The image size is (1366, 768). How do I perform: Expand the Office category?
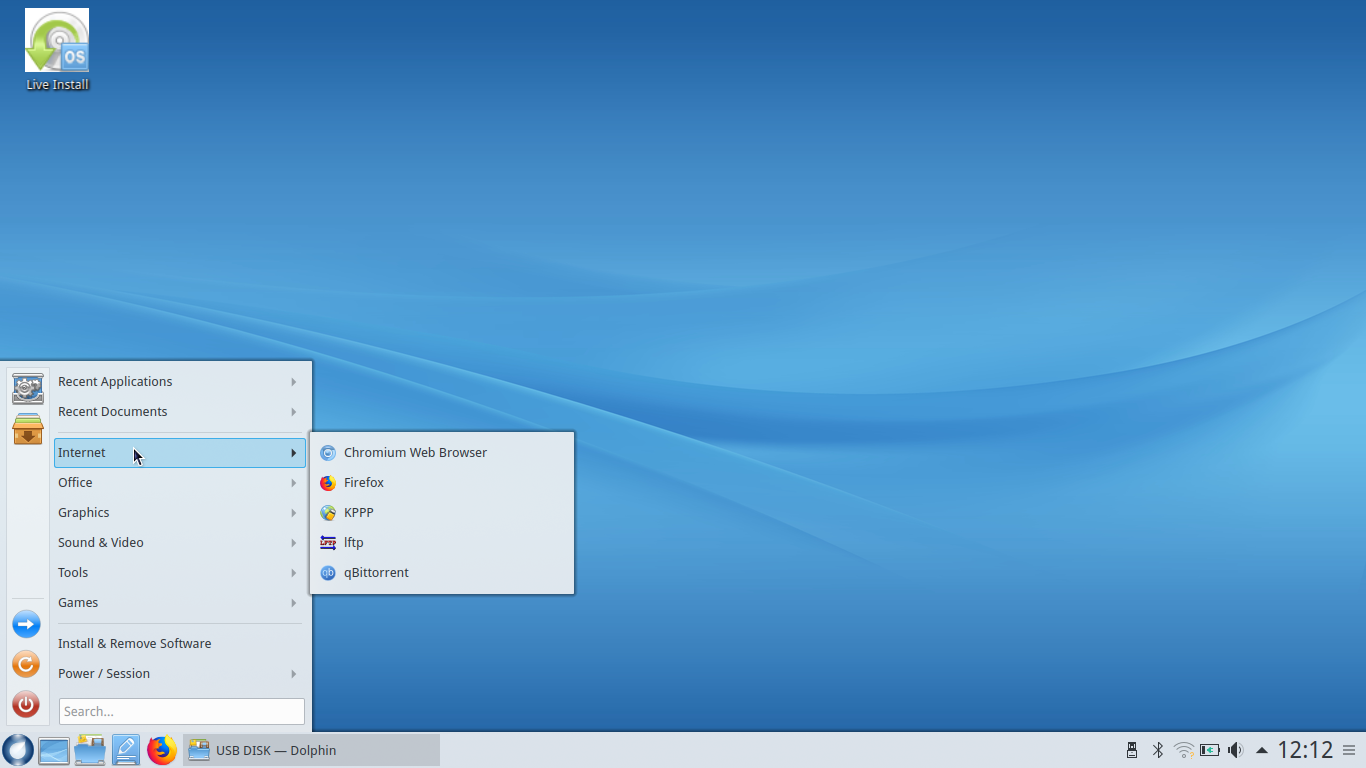coord(179,483)
